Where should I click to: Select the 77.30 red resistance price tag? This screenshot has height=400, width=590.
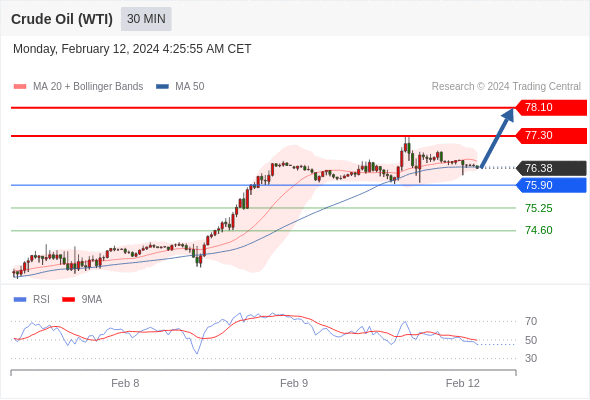pyautogui.click(x=551, y=135)
